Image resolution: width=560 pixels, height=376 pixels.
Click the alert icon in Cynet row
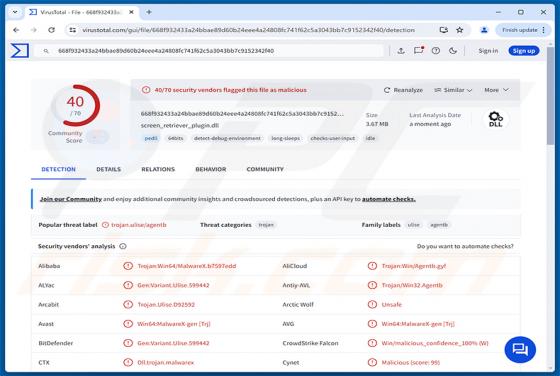[372, 362]
